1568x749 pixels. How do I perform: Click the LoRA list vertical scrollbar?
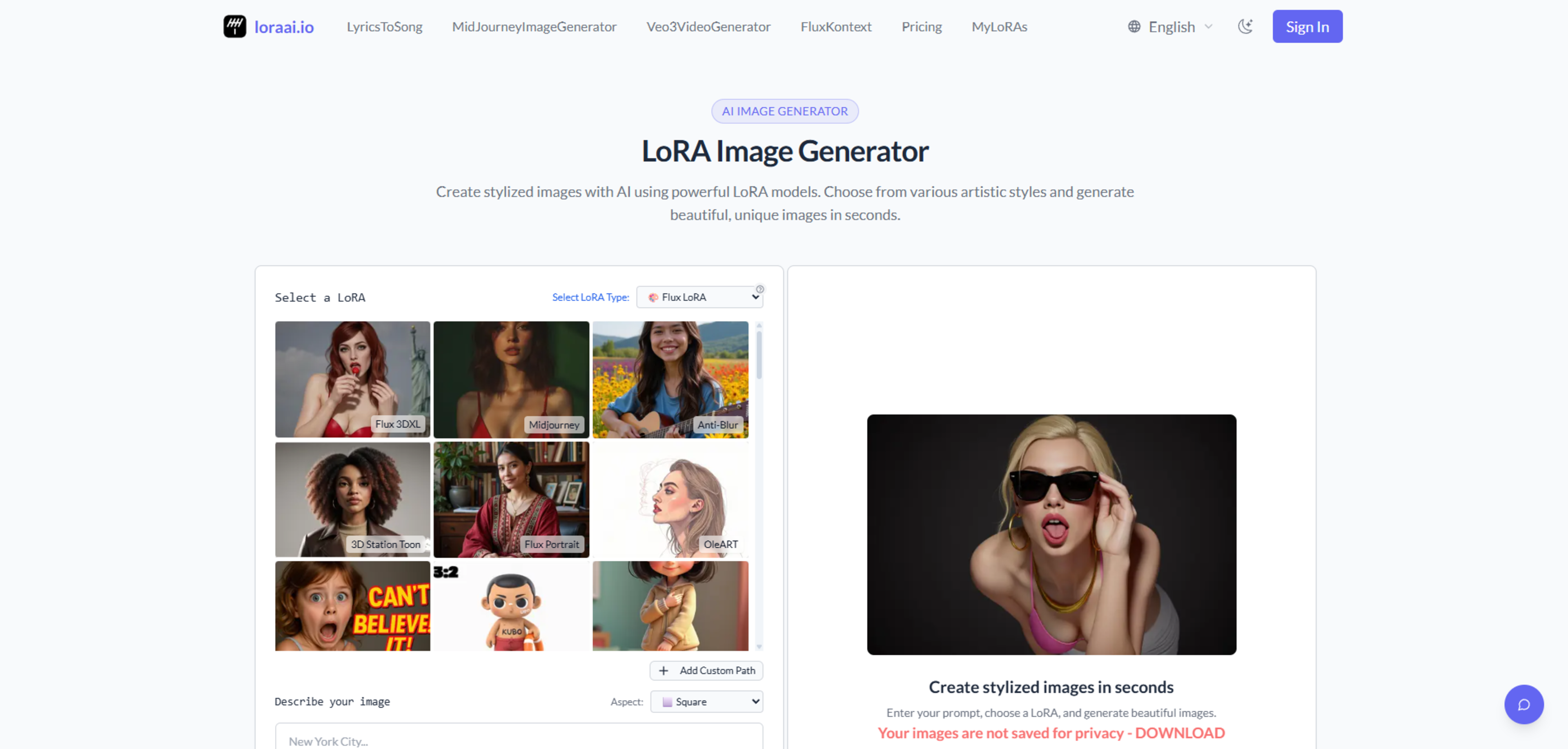pos(758,356)
